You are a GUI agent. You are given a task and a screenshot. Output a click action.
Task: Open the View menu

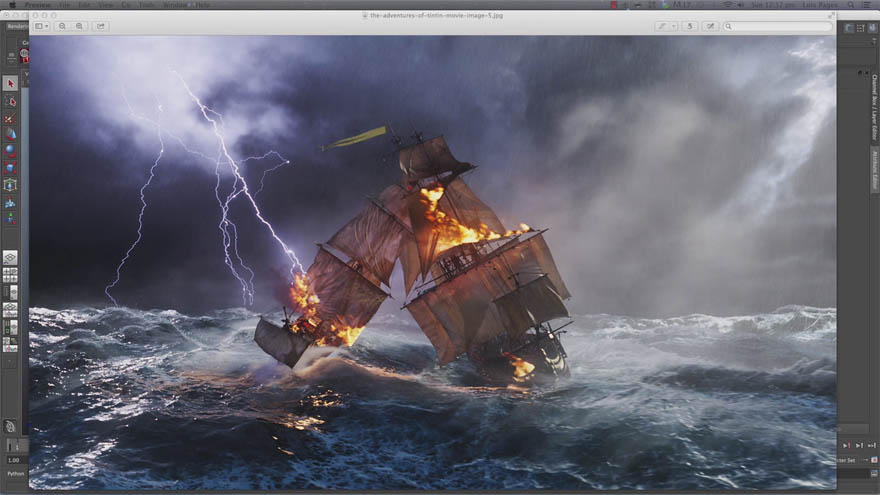pyautogui.click(x=106, y=4)
